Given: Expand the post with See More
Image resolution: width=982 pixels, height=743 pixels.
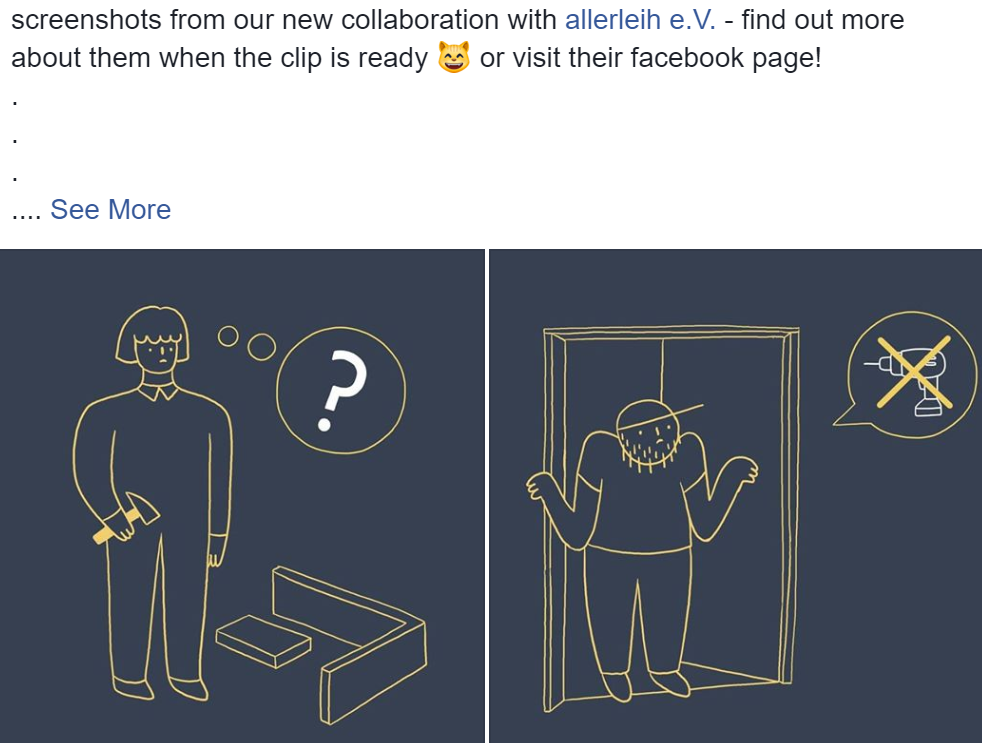Looking at the screenshot, I should click(x=110, y=209).
